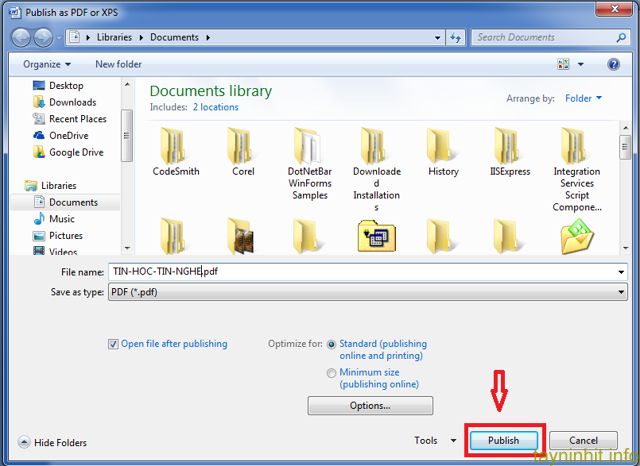The image size is (640, 466).
Task: Select OneDrive in the navigation pane
Action: (x=68, y=135)
